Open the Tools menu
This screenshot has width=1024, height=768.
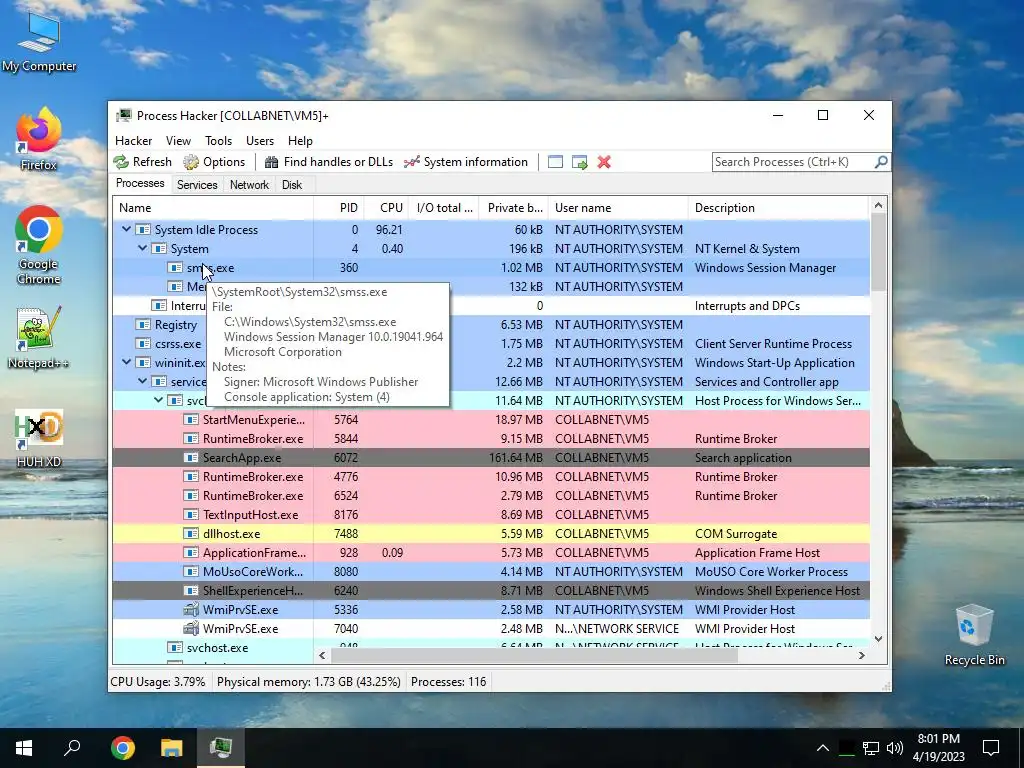(218, 140)
